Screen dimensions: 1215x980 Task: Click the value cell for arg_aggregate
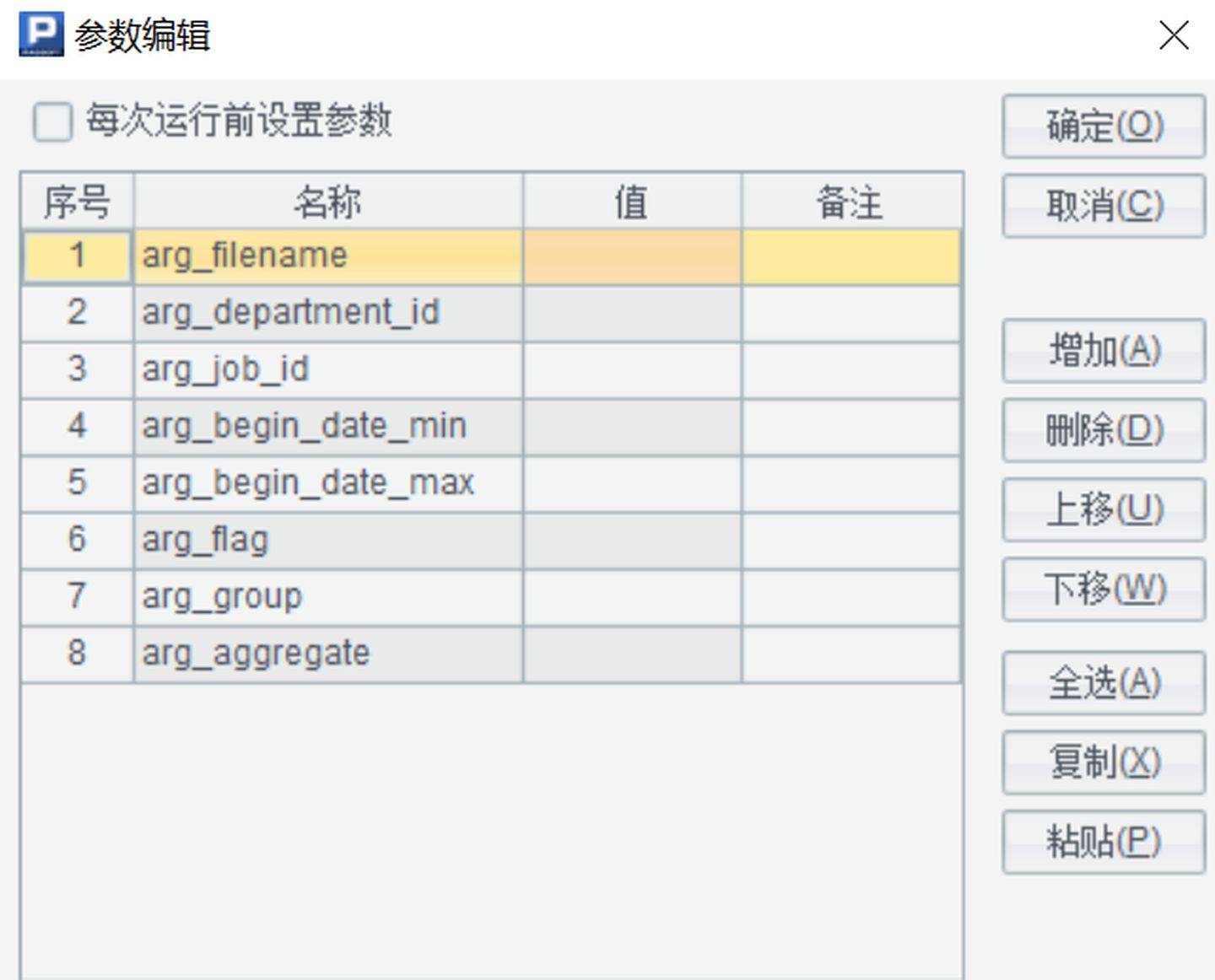click(632, 654)
